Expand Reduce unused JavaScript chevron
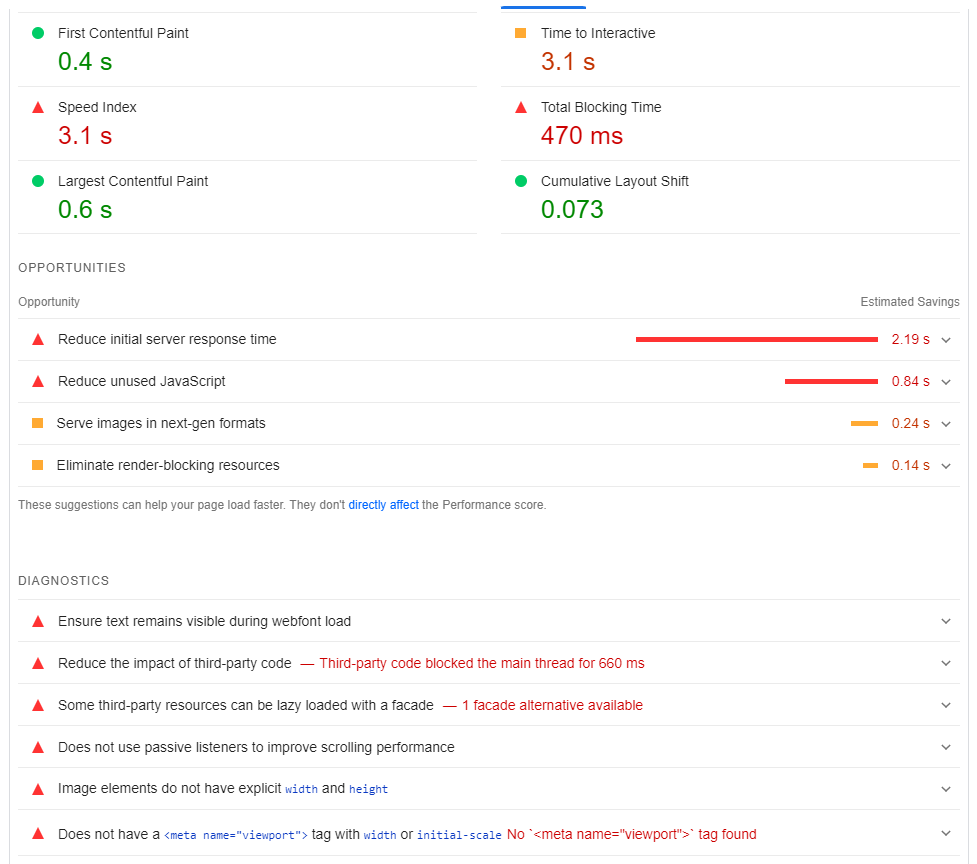 [946, 382]
